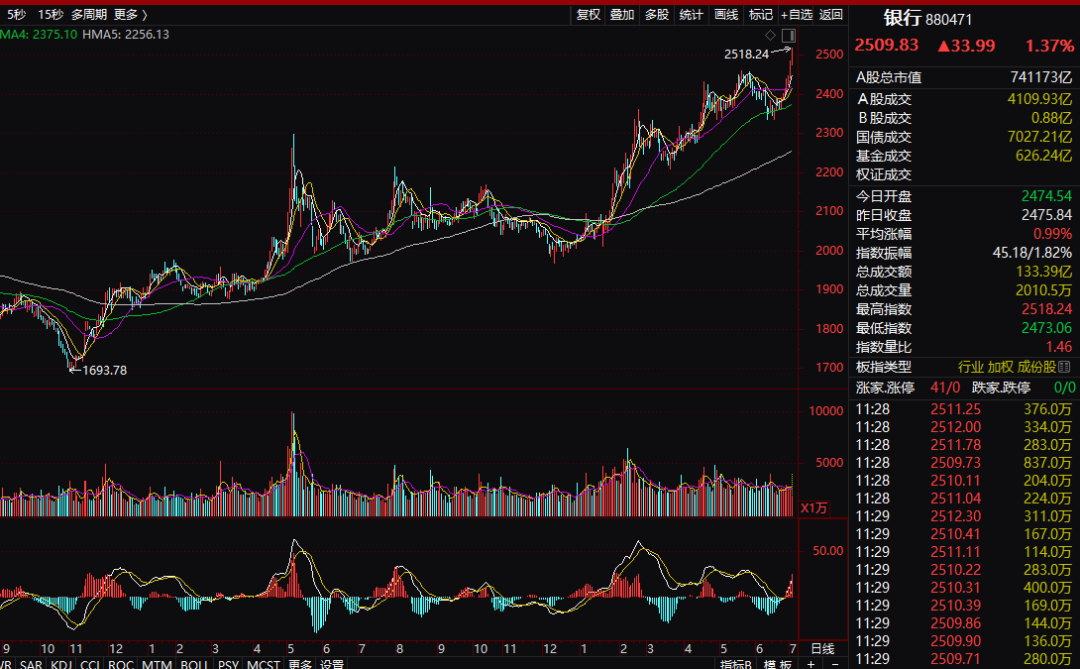Toggle 叠加 overlay comparison
Screen dimensions: 1080x669
click(x=622, y=14)
